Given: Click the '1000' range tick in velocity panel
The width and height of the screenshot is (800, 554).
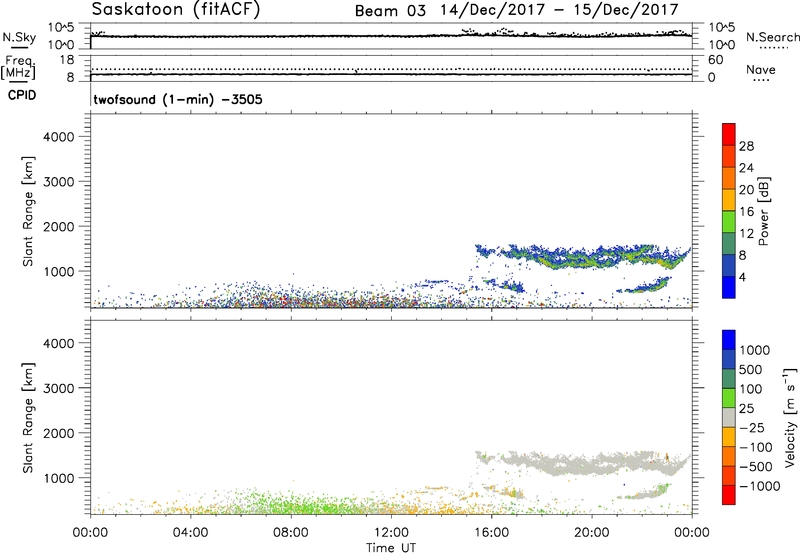Looking at the screenshot, I should 59,478.
